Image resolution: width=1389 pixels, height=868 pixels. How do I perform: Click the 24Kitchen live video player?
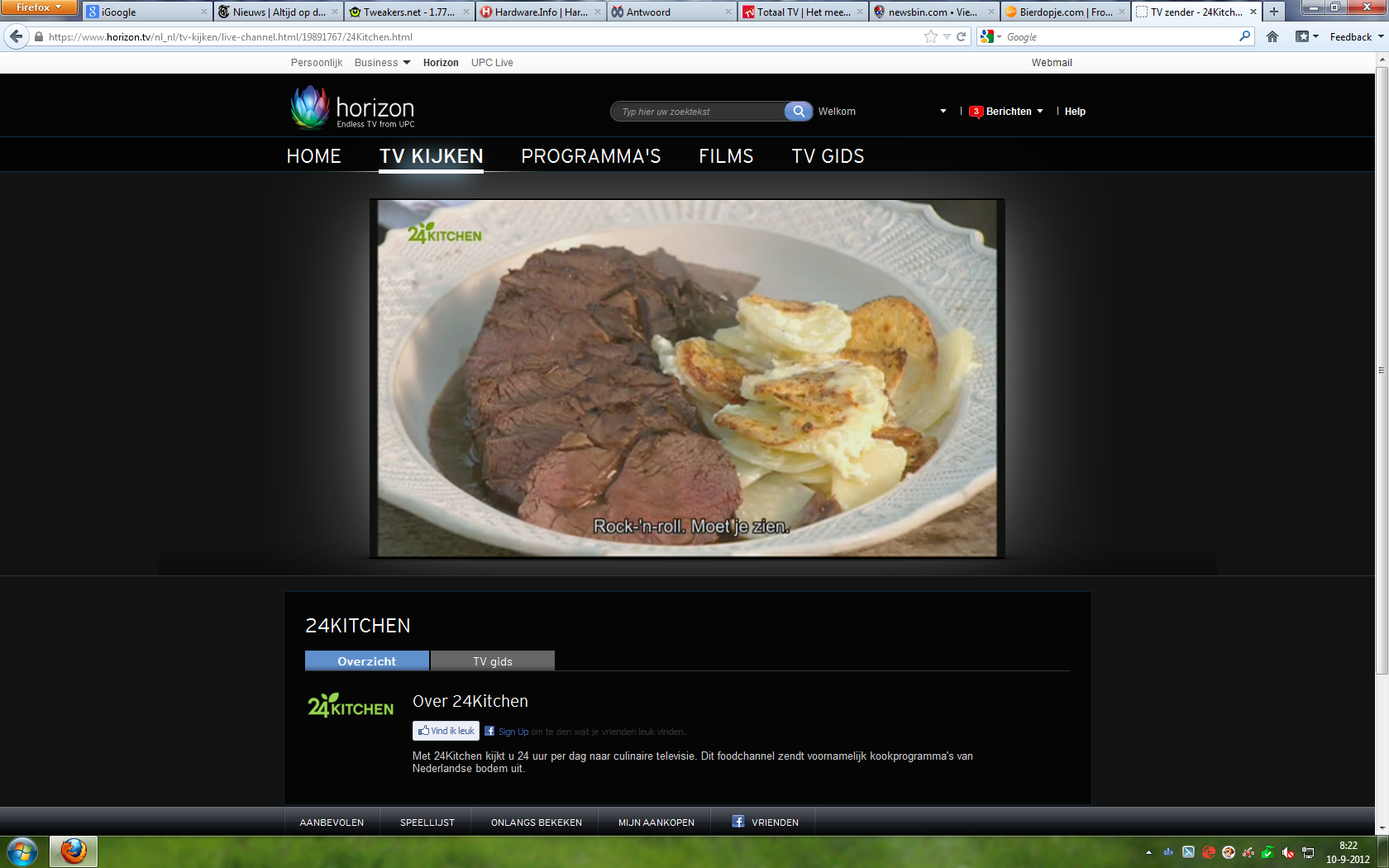pyautogui.click(x=687, y=379)
